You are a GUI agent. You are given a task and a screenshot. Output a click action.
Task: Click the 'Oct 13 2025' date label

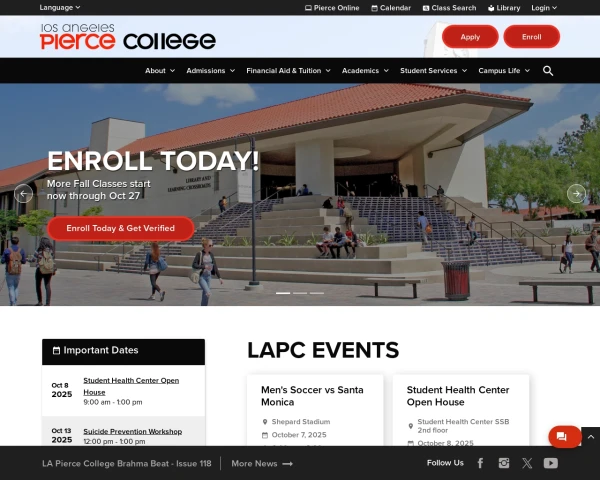pos(62,436)
